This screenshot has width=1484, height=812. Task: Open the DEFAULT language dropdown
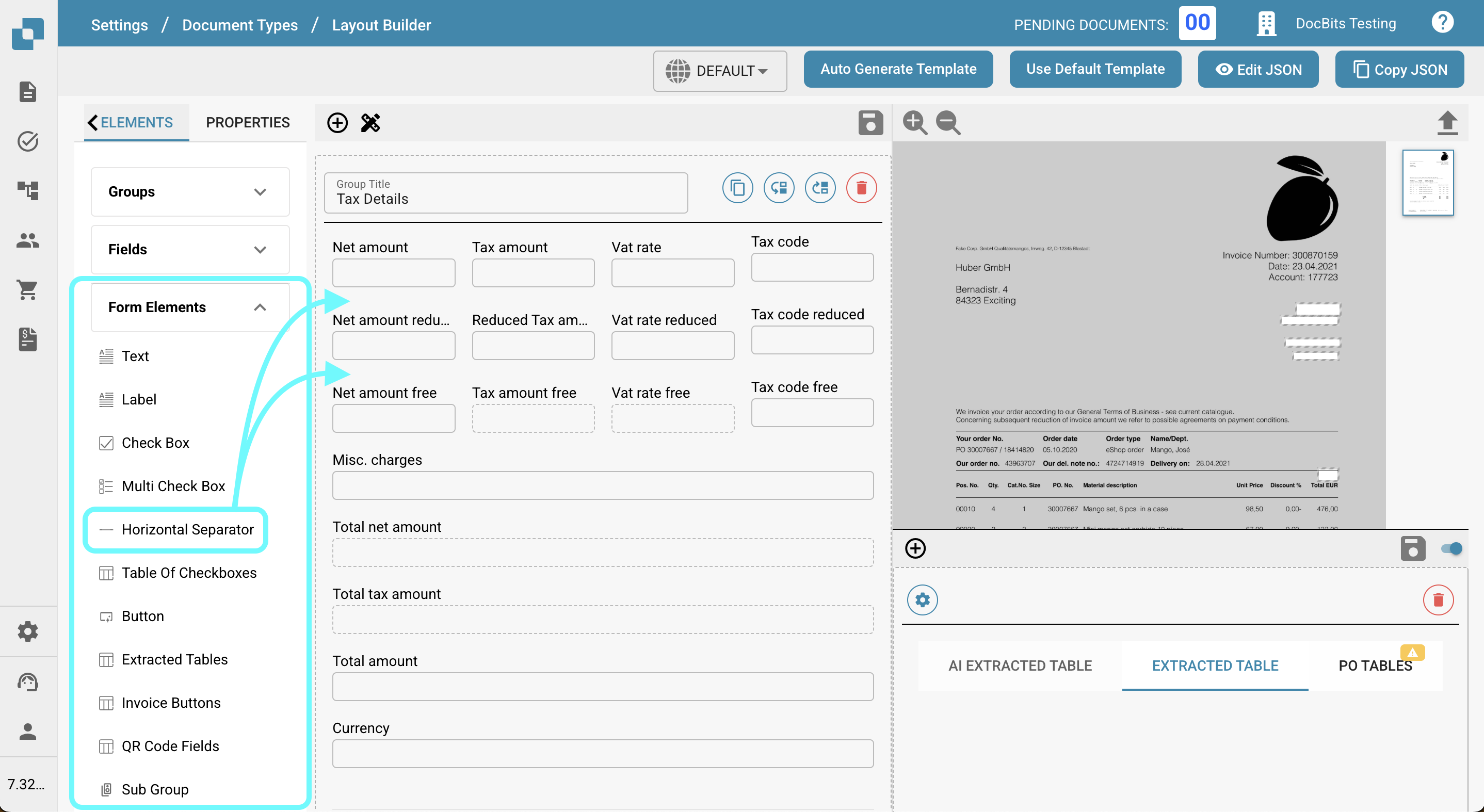pos(719,71)
